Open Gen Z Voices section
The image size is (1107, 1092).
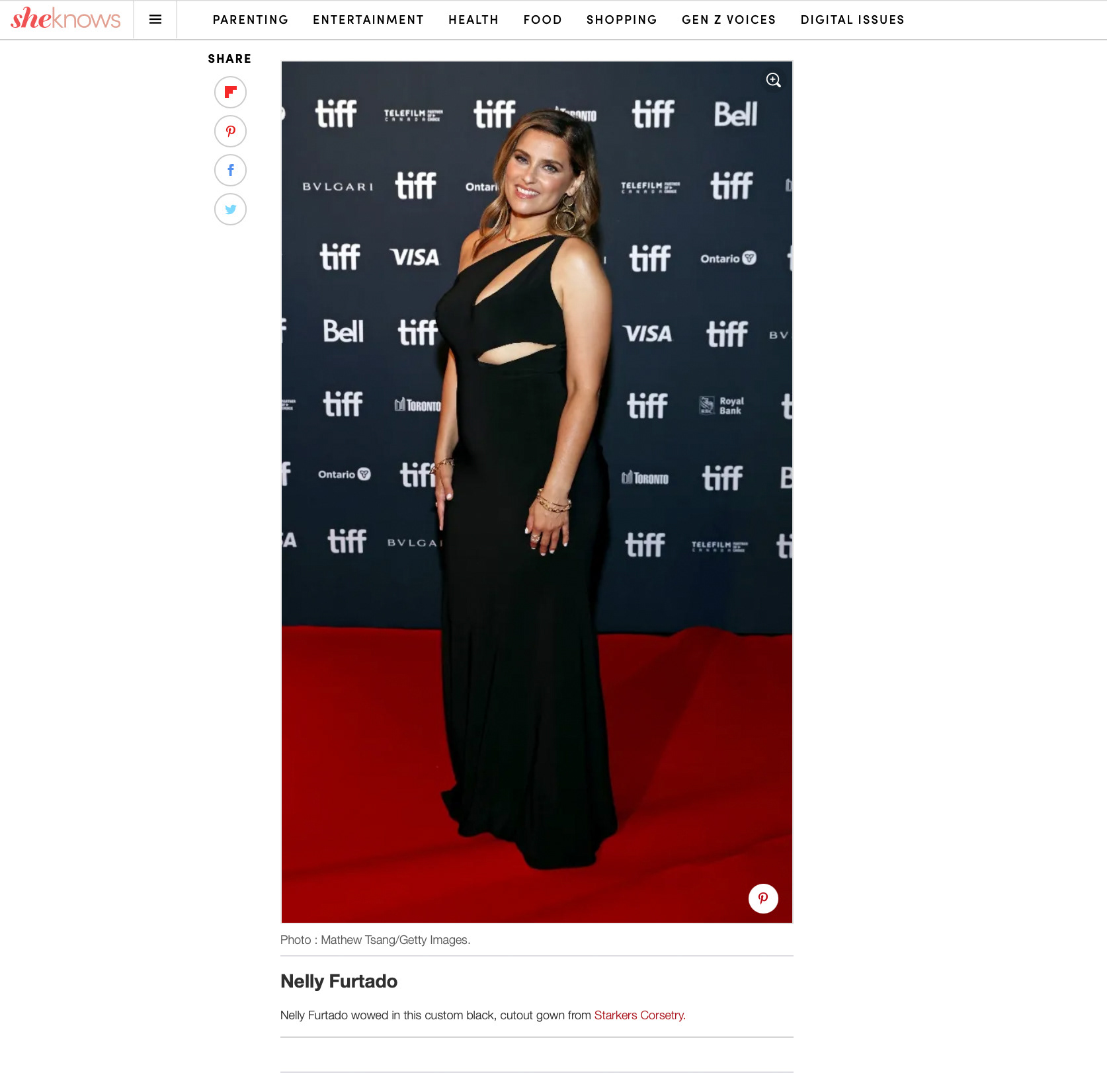tap(729, 20)
